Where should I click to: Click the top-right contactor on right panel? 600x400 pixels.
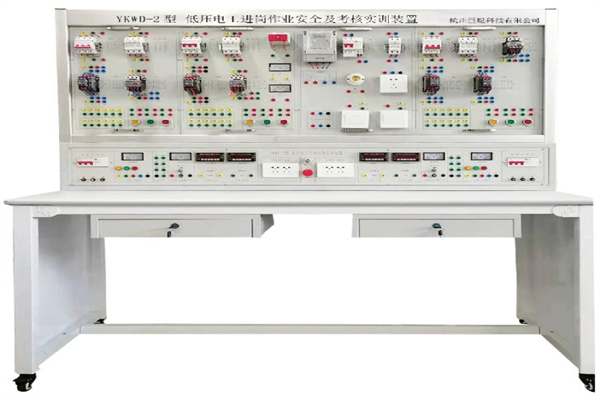(x=512, y=45)
